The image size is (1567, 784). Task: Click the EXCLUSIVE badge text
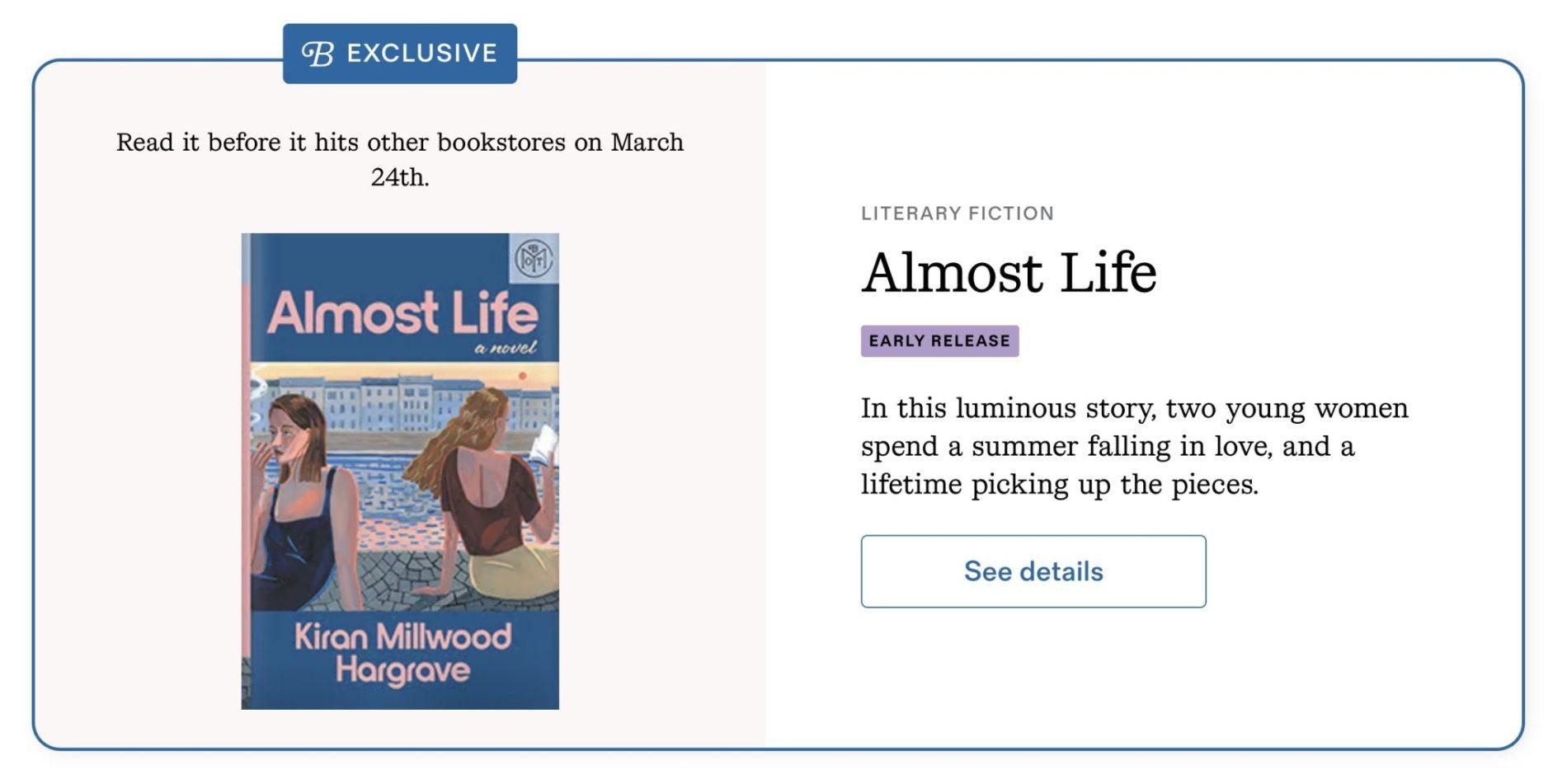point(421,54)
